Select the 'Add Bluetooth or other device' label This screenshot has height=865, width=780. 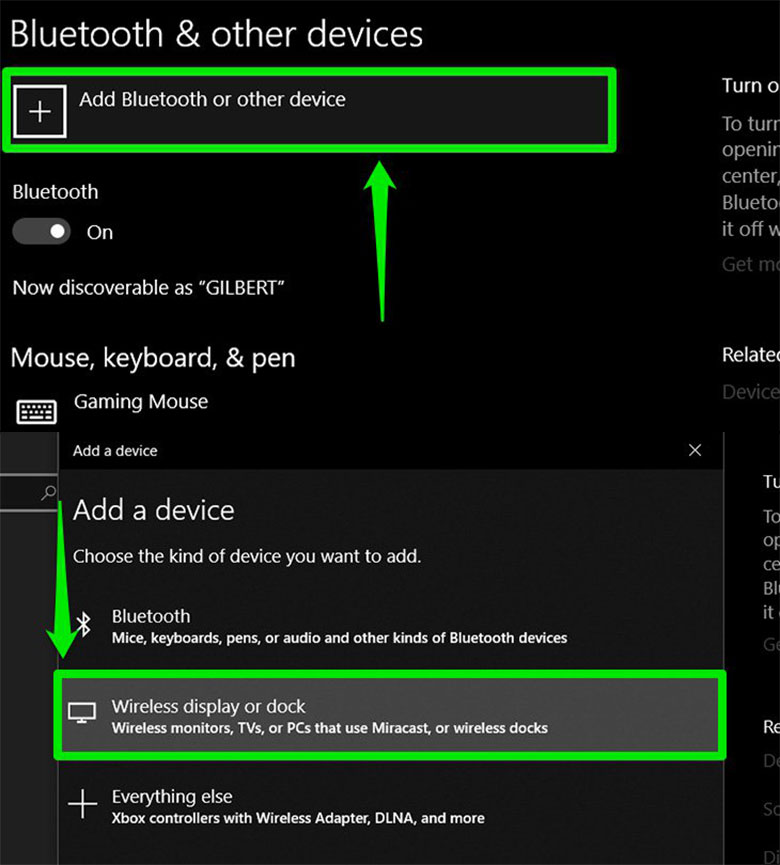click(212, 100)
